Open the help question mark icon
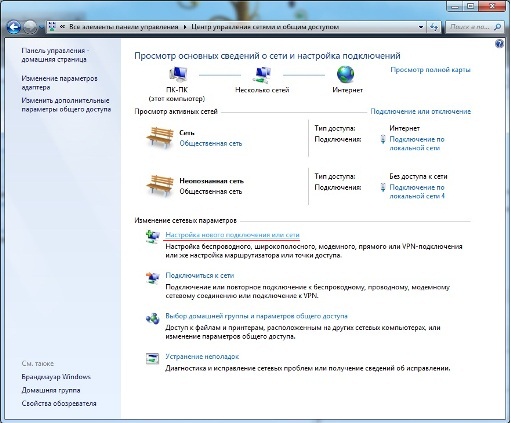This screenshot has width=511, height=423. point(499,43)
